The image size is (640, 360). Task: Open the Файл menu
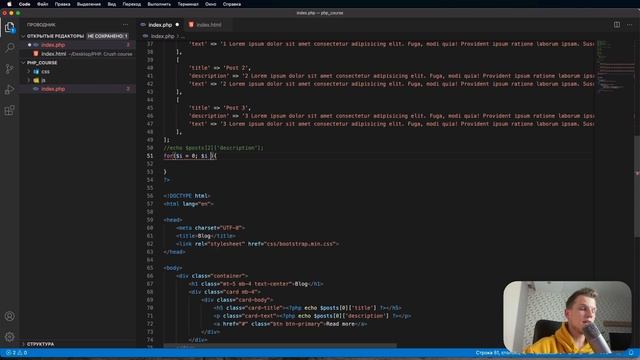pos(42,4)
